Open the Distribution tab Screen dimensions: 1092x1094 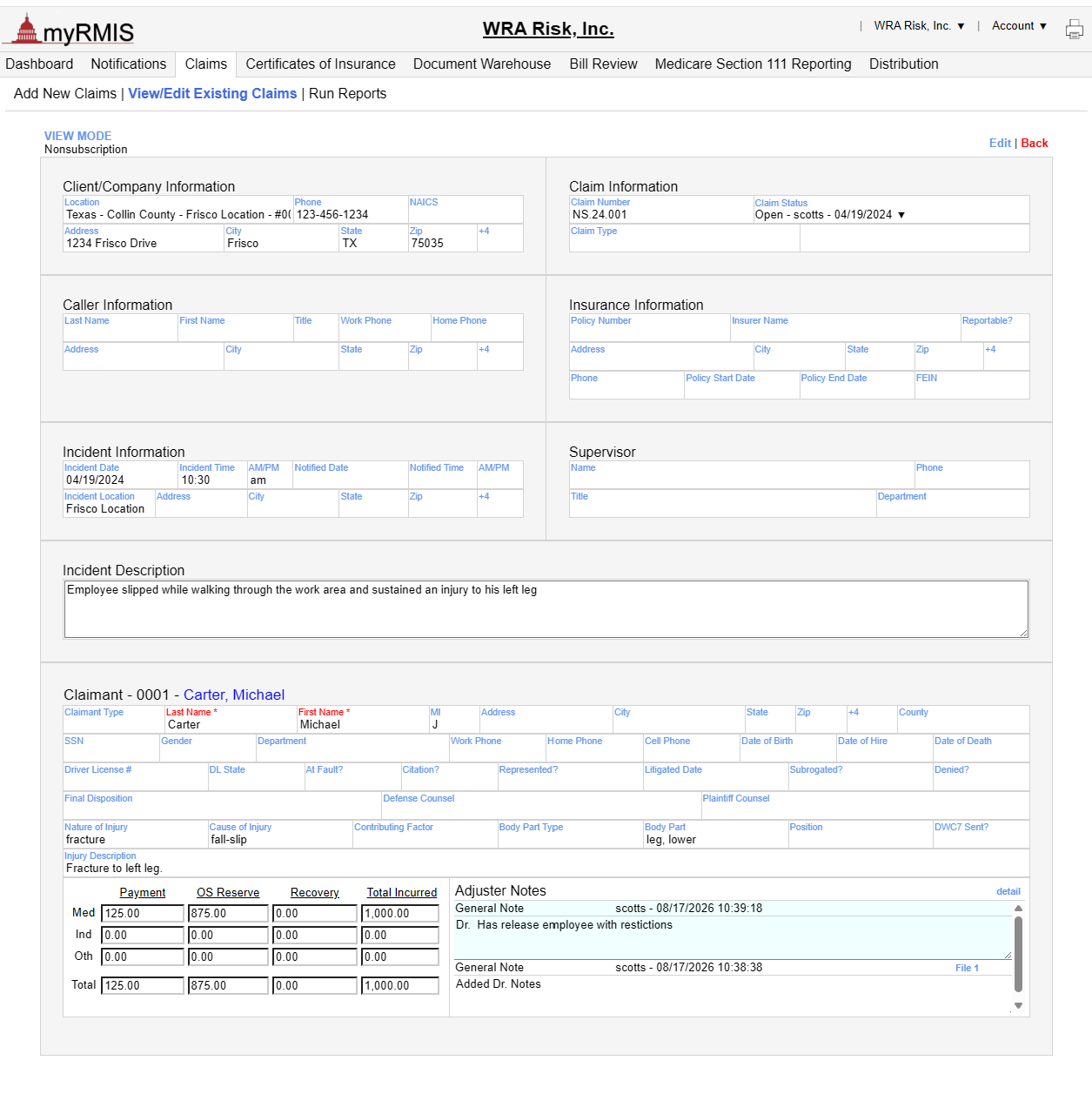[903, 64]
